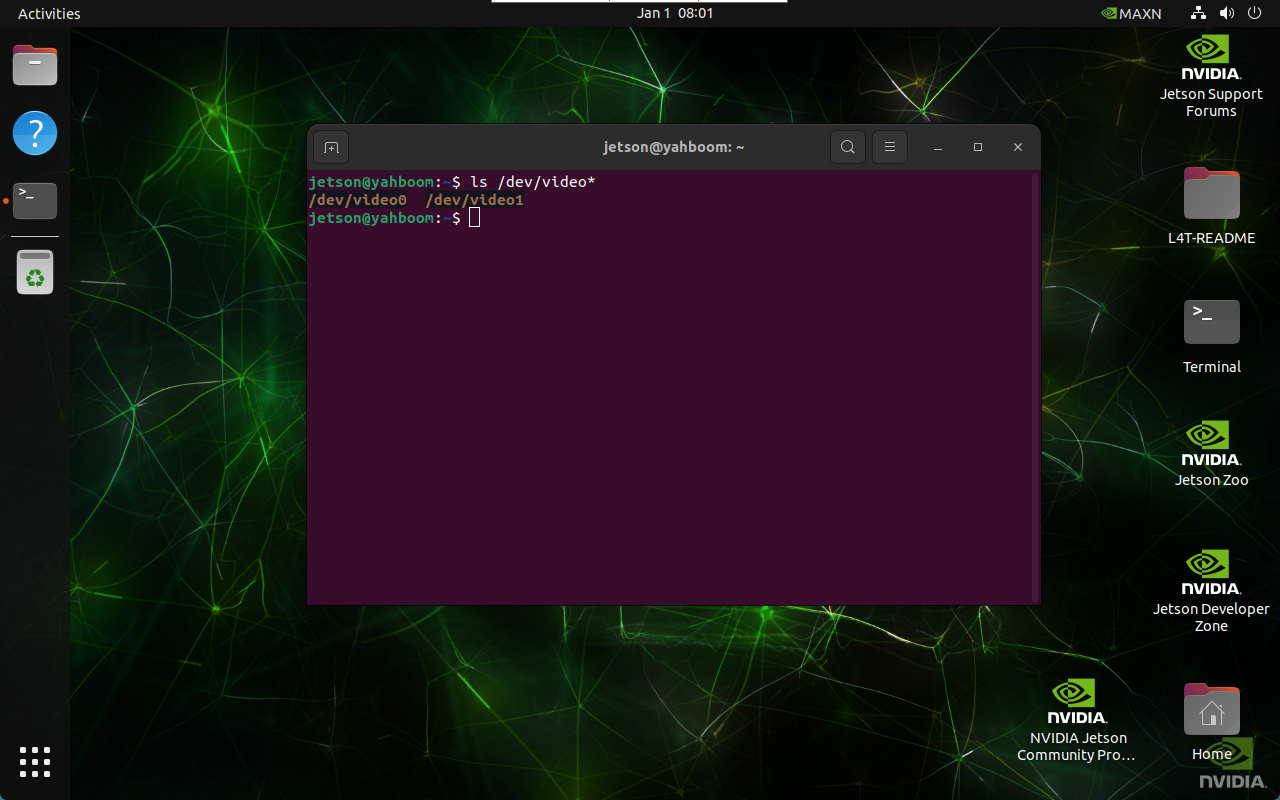Maximize the terminal window
This screenshot has height=800, width=1280.
pos(978,147)
